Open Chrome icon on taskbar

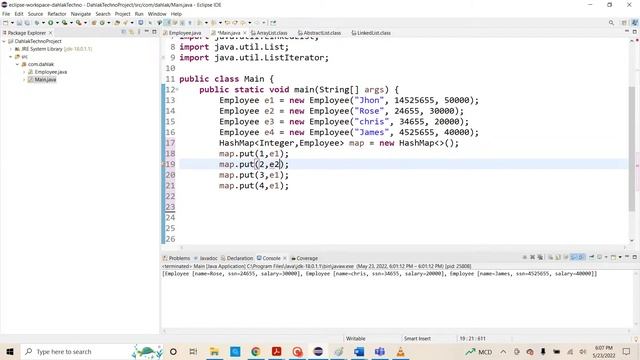[256, 351]
